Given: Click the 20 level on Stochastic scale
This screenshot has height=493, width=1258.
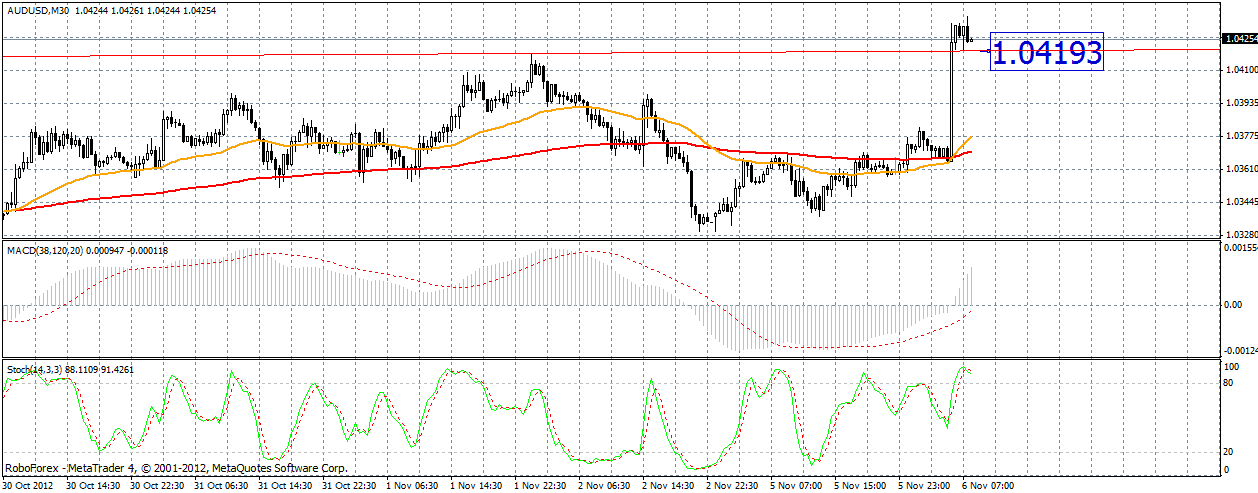Looking at the screenshot, I should point(1229,450).
